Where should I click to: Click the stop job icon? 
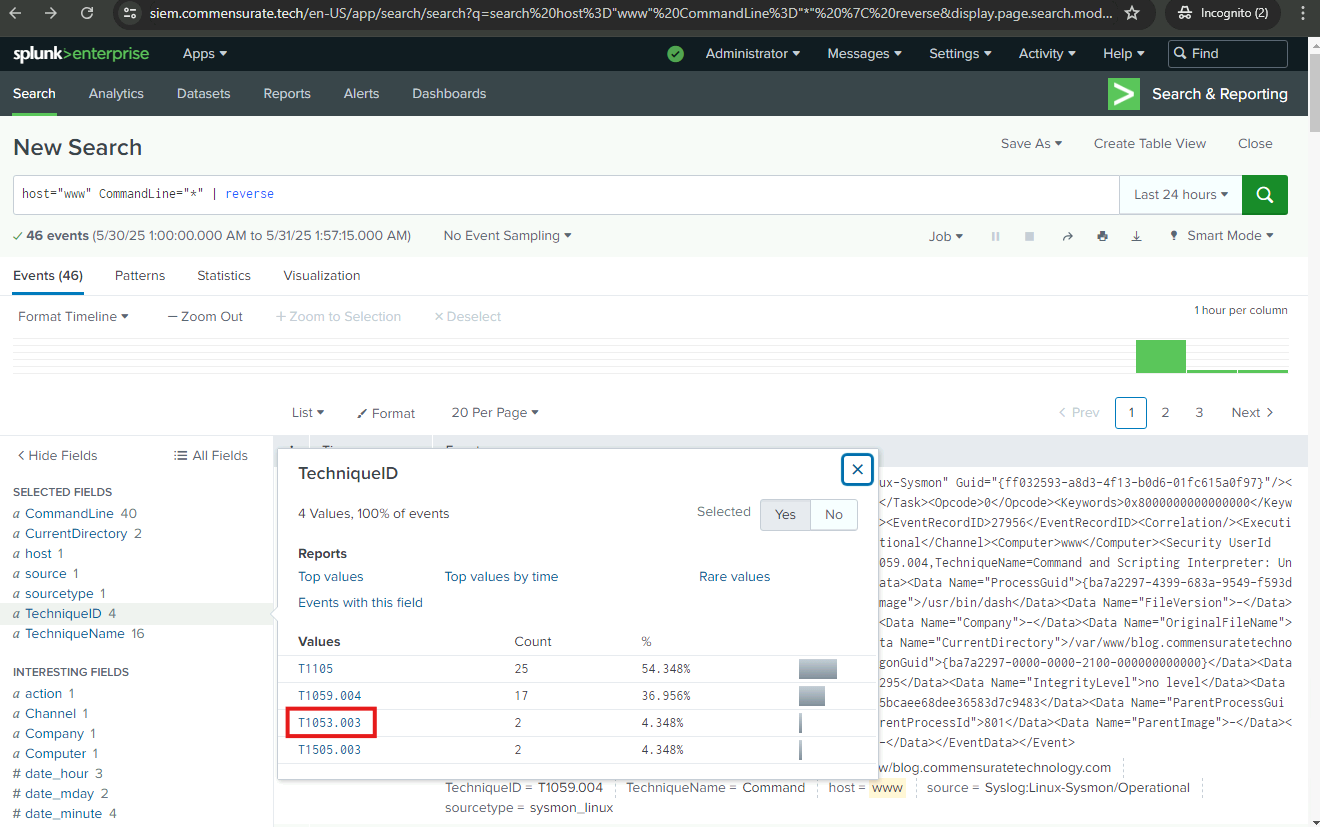click(1029, 237)
